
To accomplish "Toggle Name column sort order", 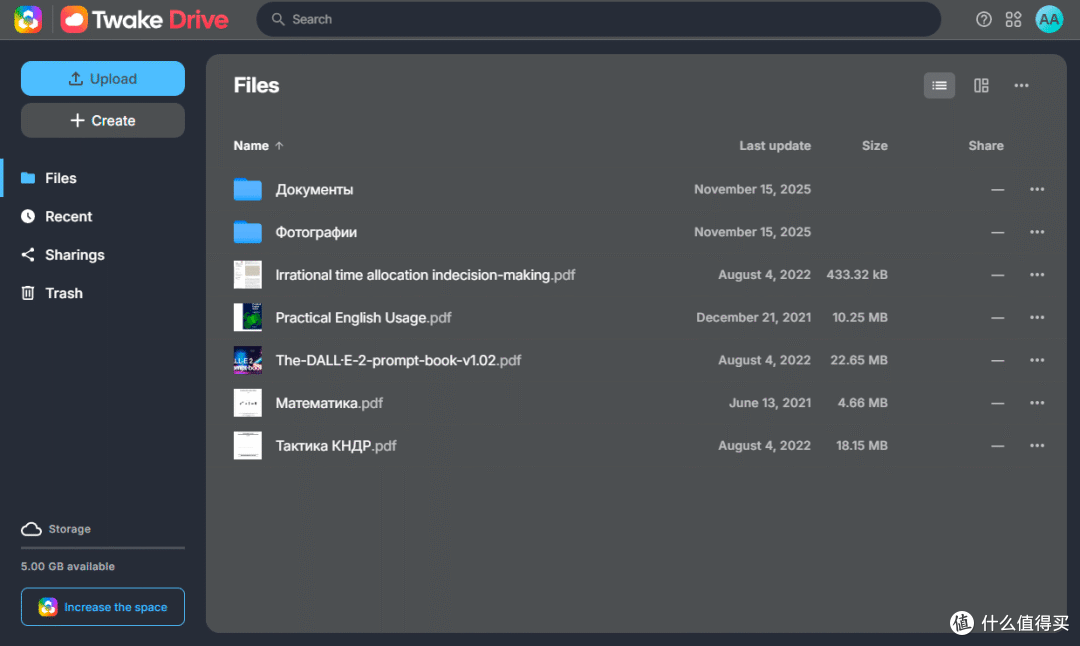I will pos(258,146).
